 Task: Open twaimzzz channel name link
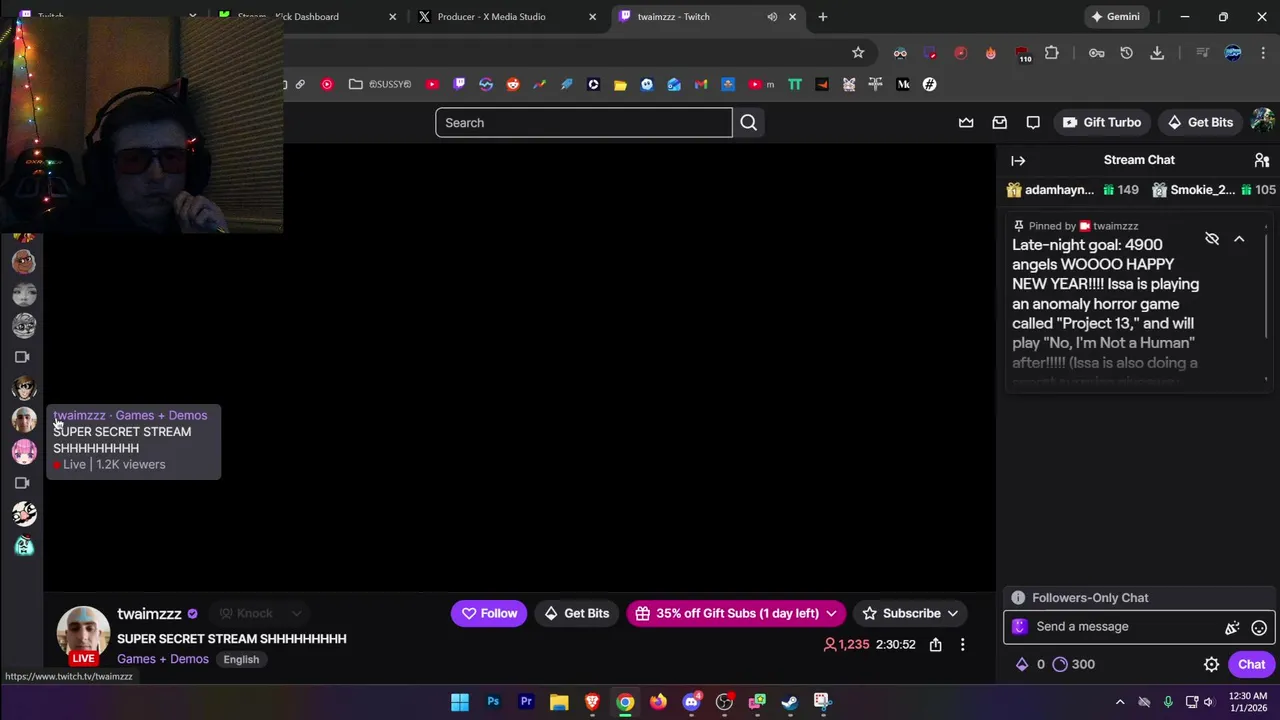[149, 614]
